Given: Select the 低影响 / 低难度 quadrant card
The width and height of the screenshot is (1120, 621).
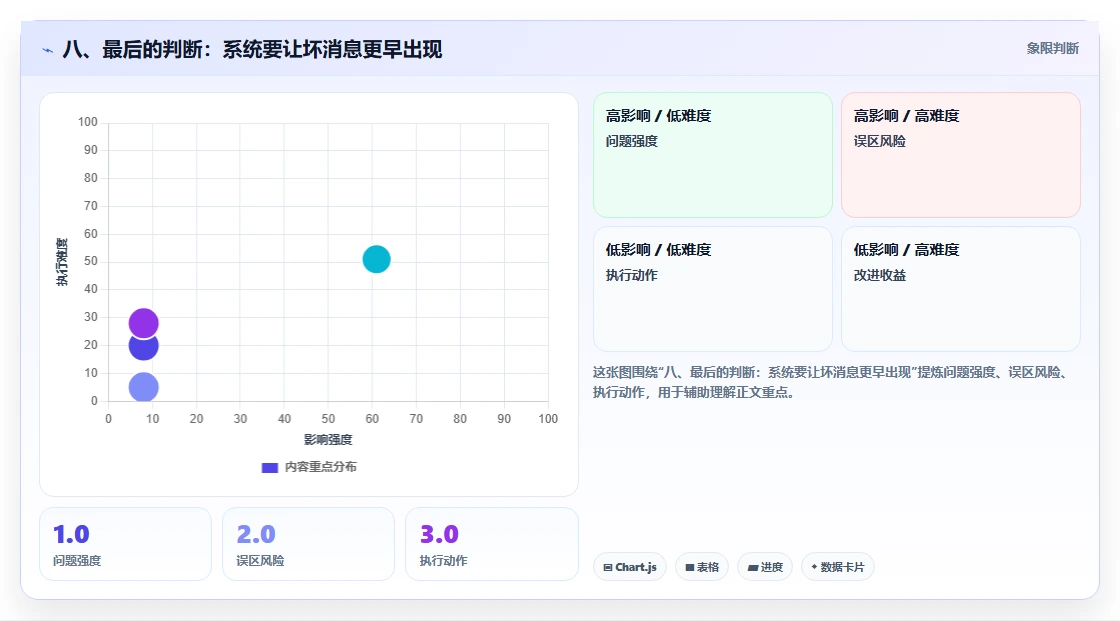Looking at the screenshot, I should tap(713, 289).
